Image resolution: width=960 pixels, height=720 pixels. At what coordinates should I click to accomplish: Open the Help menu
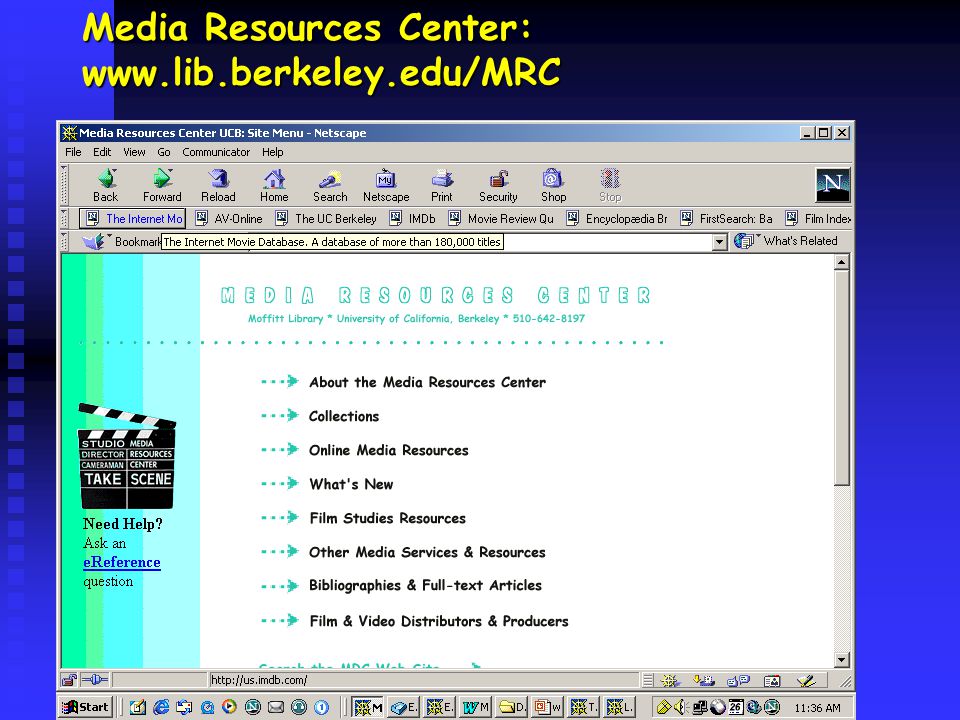[x=272, y=152]
